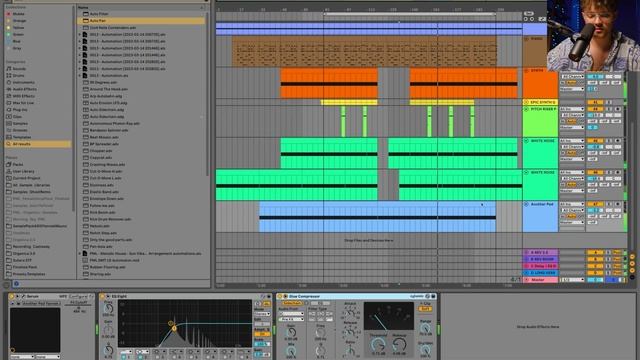Select the Master track header
This screenshot has height=360, width=640.
(x=540, y=280)
